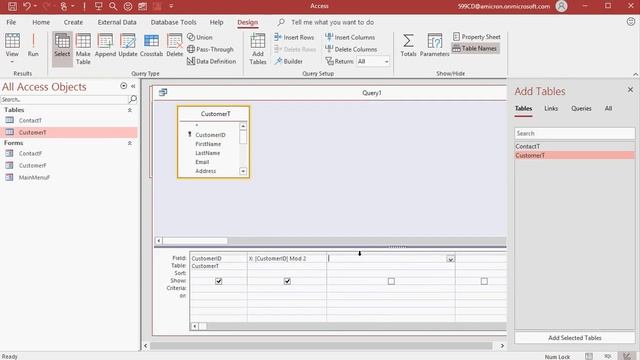Select the Union query option

200,37
